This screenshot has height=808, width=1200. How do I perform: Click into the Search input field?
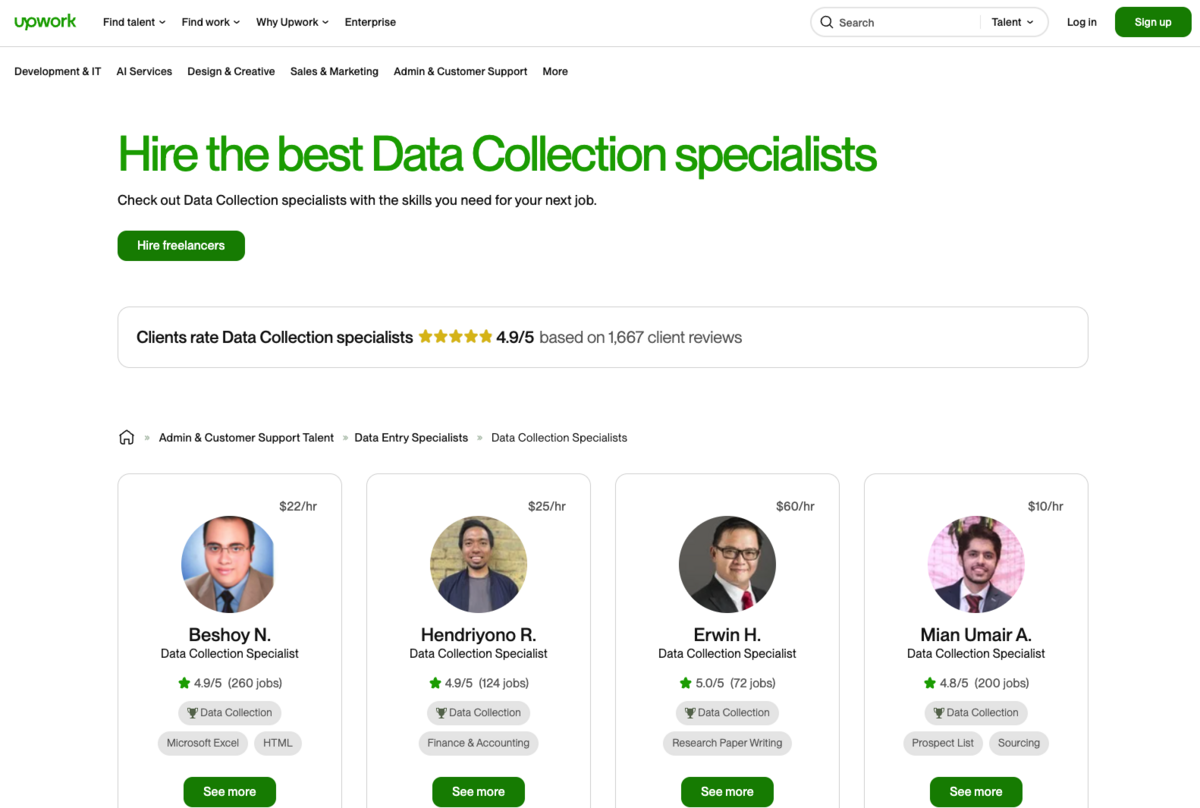(x=890, y=21)
